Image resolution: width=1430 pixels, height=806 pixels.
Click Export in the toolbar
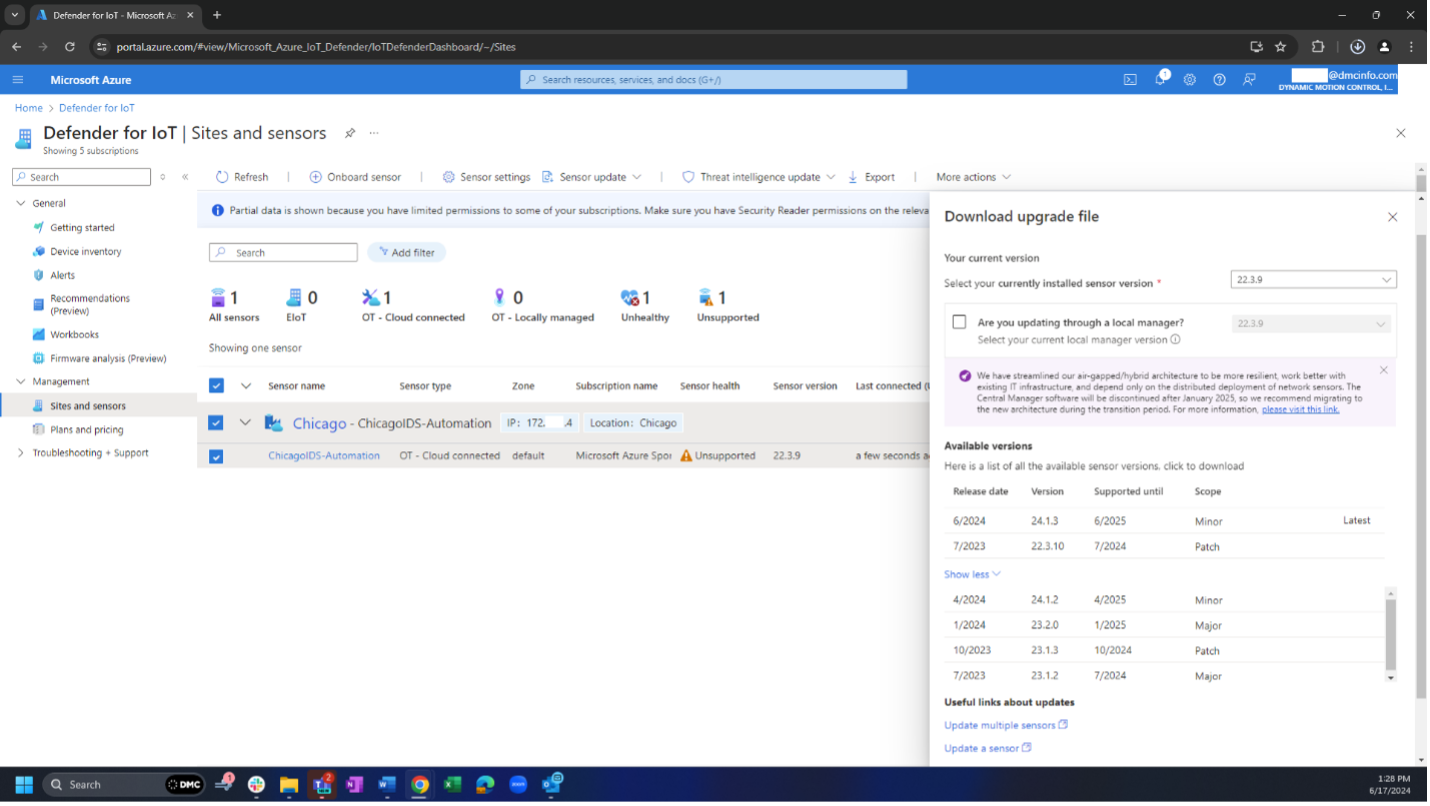coord(871,177)
